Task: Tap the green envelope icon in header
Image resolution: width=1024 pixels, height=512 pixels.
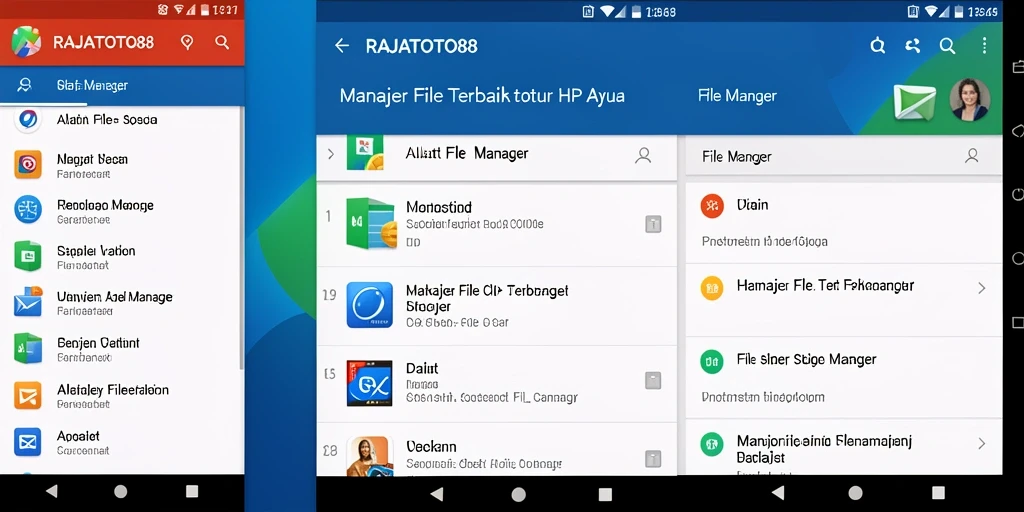Action: pyautogui.click(x=914, y=102)
